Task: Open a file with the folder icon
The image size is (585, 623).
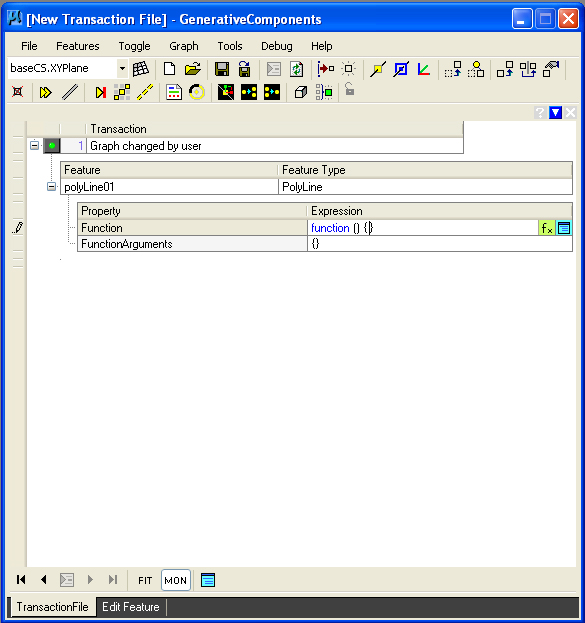Action: point(193,69)
